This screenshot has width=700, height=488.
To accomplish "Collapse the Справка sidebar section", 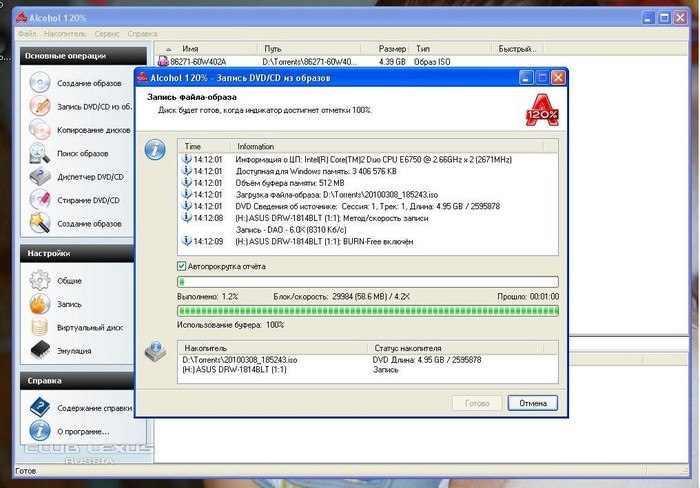I will pyautogui.click(x=125, y=381).
